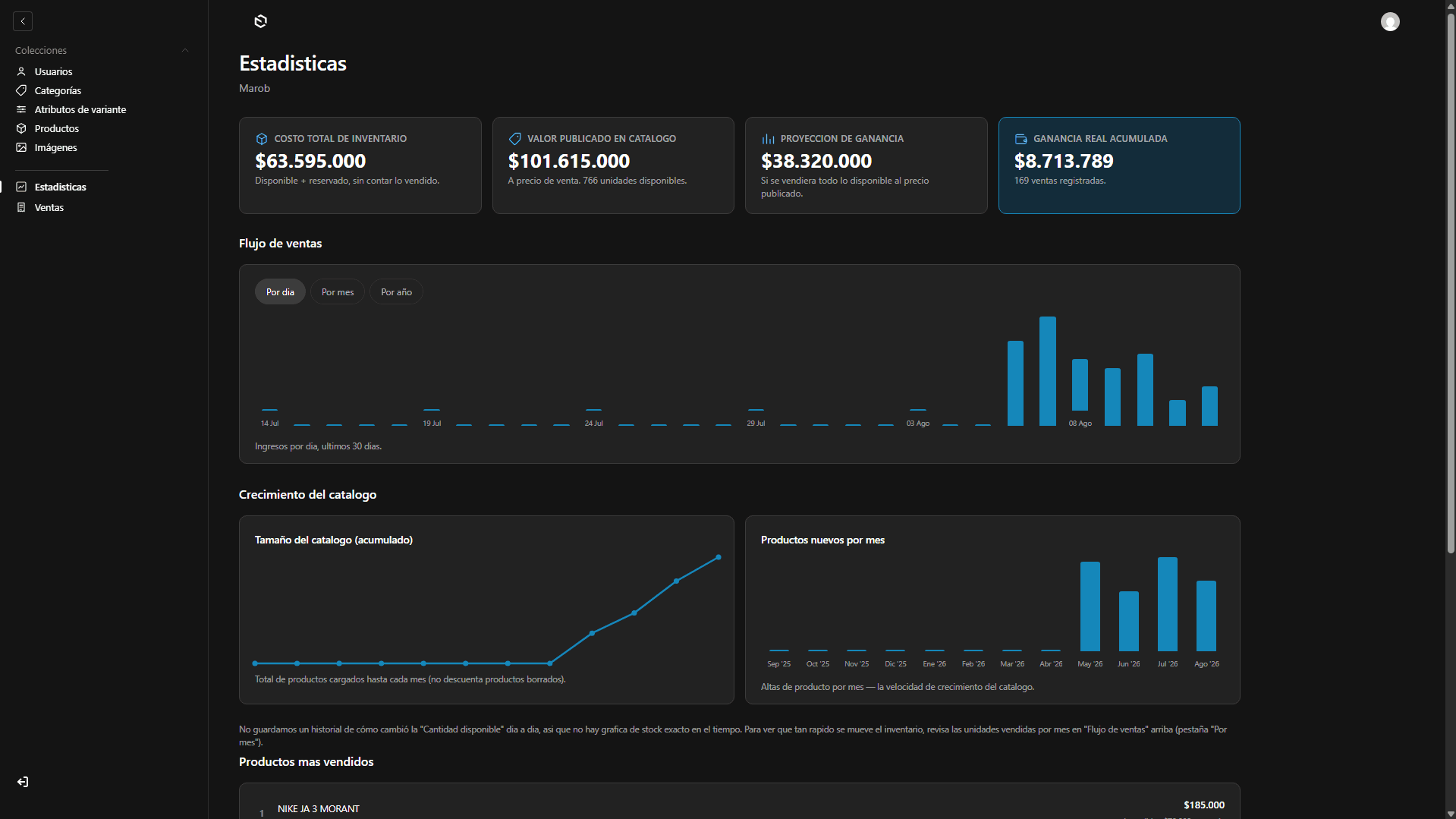Click the Atributos de variante list icon
Screen dimensions: 1456x819
point(21,109)
